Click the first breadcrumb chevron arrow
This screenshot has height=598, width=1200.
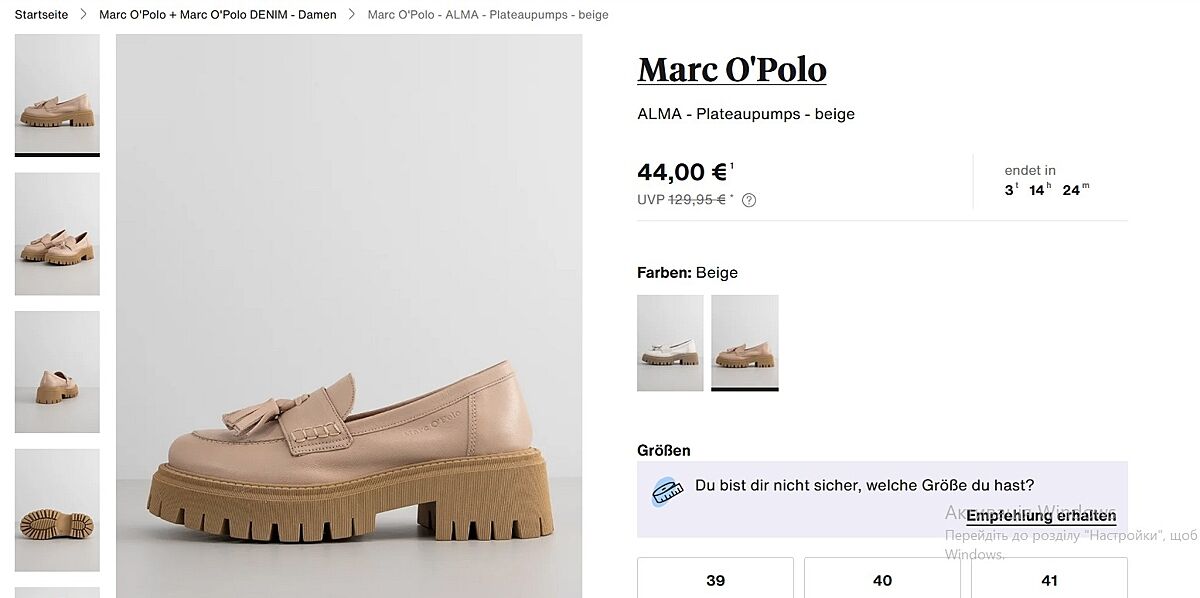(84, 15)
